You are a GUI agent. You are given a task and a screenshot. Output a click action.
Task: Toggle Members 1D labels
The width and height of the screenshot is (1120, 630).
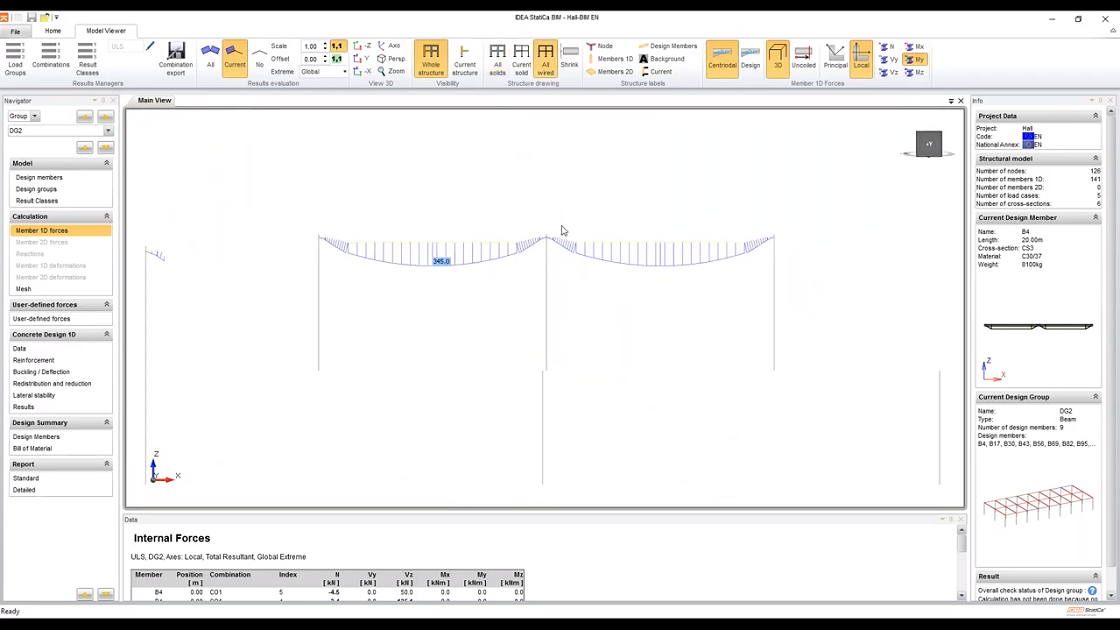610,59
